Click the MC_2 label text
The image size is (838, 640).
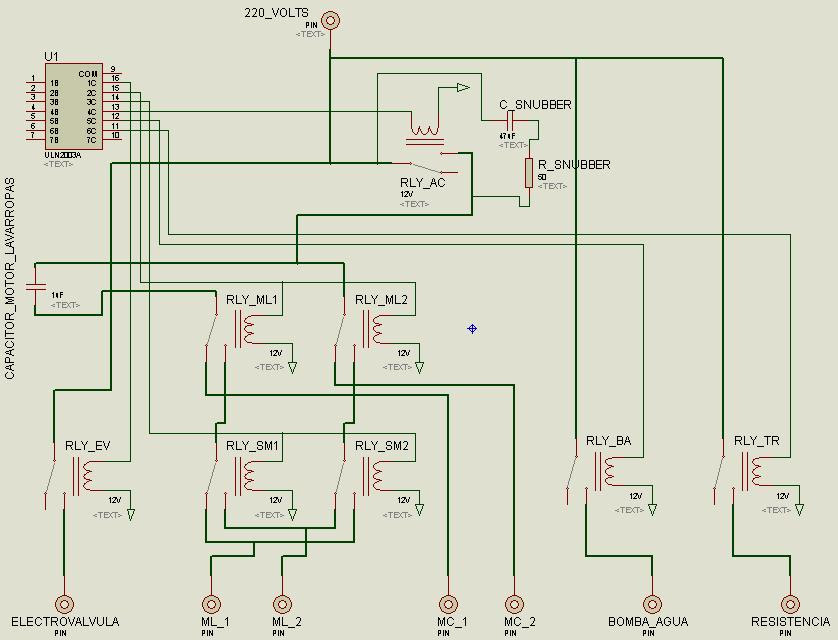519,622
